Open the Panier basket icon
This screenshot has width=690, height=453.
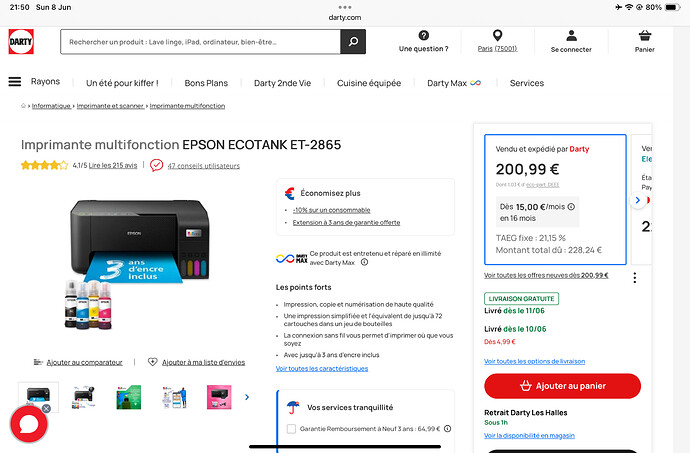pyautogui.click(x=645, y=35)
